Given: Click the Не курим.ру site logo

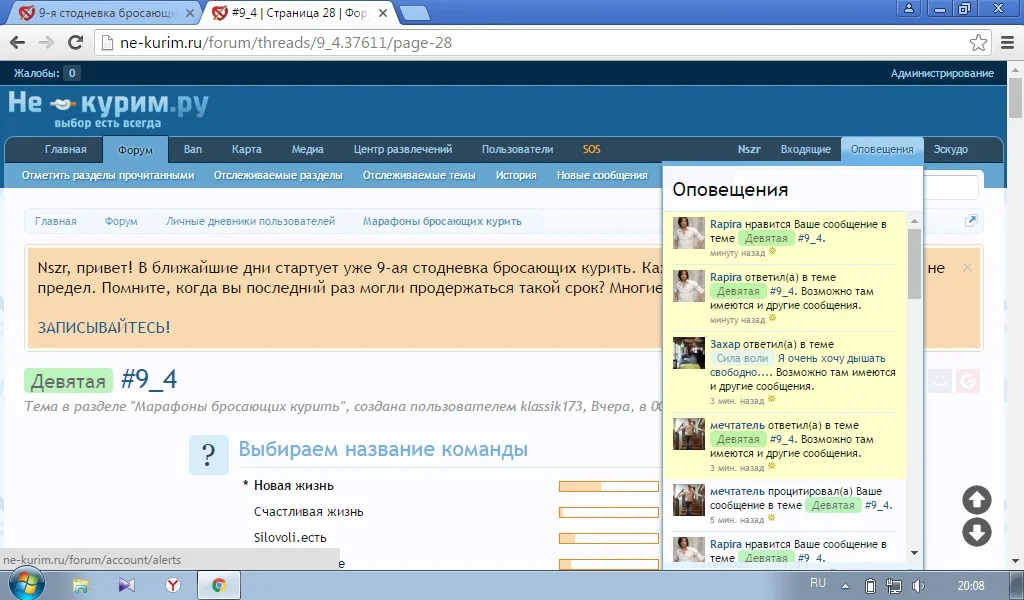Looking at the screenshot, I should [x=108, y=108].
